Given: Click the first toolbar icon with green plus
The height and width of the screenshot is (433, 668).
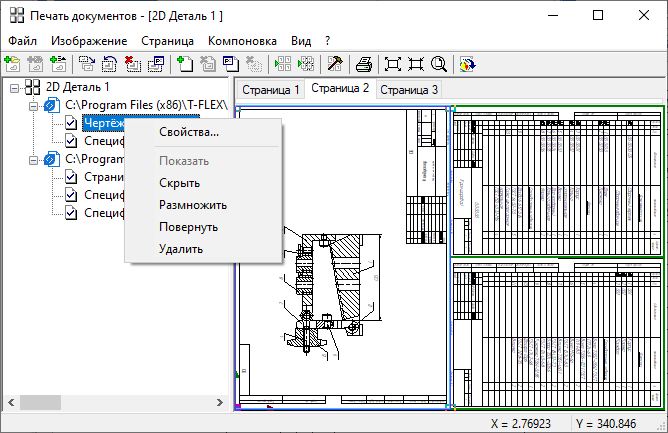Looking at the screenshot, I should tap(12, 64).
